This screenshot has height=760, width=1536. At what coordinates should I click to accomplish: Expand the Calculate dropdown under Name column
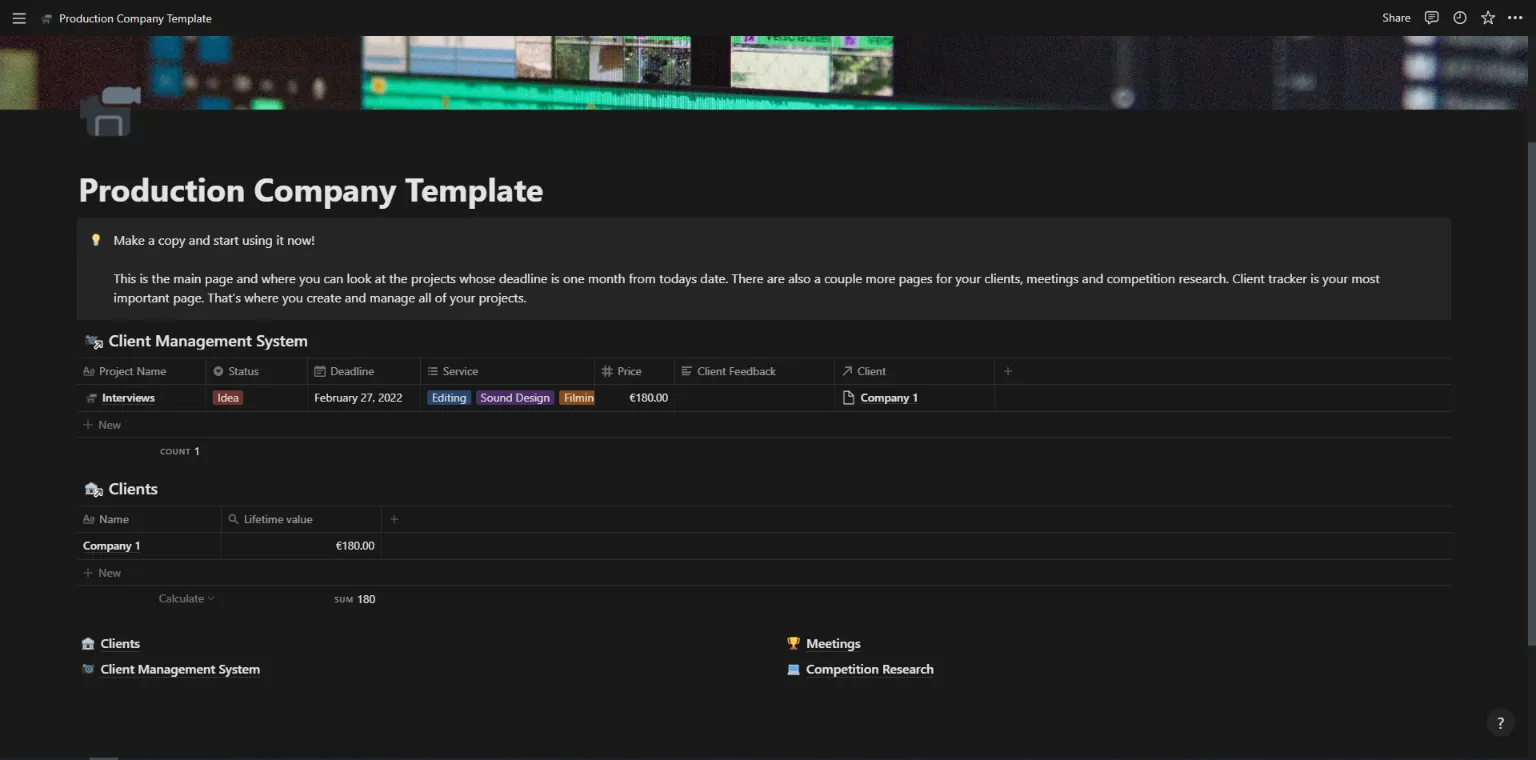pyautogui.click(x=186, y=599)
